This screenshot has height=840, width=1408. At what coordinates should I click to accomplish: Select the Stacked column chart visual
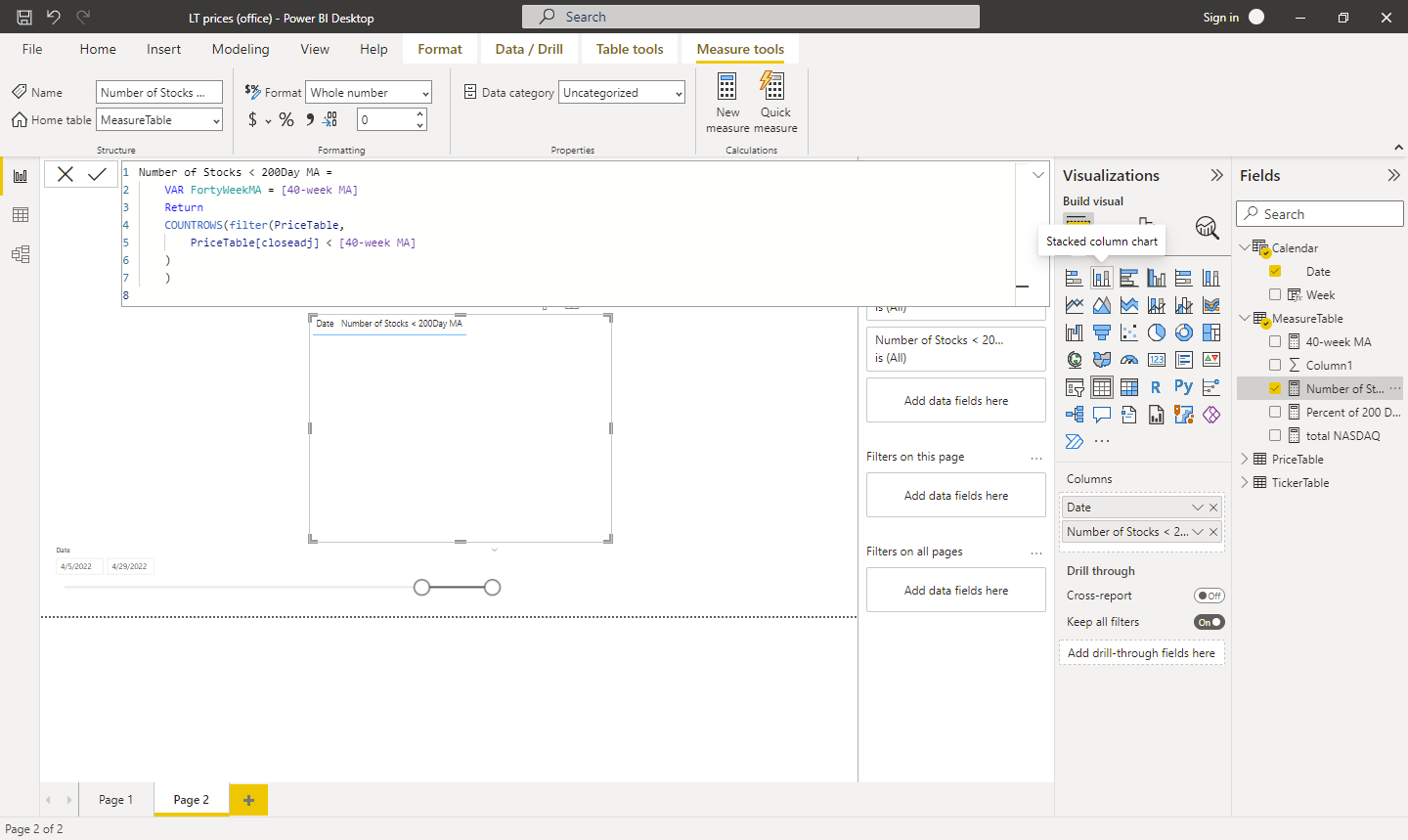tap(1102, 278)
